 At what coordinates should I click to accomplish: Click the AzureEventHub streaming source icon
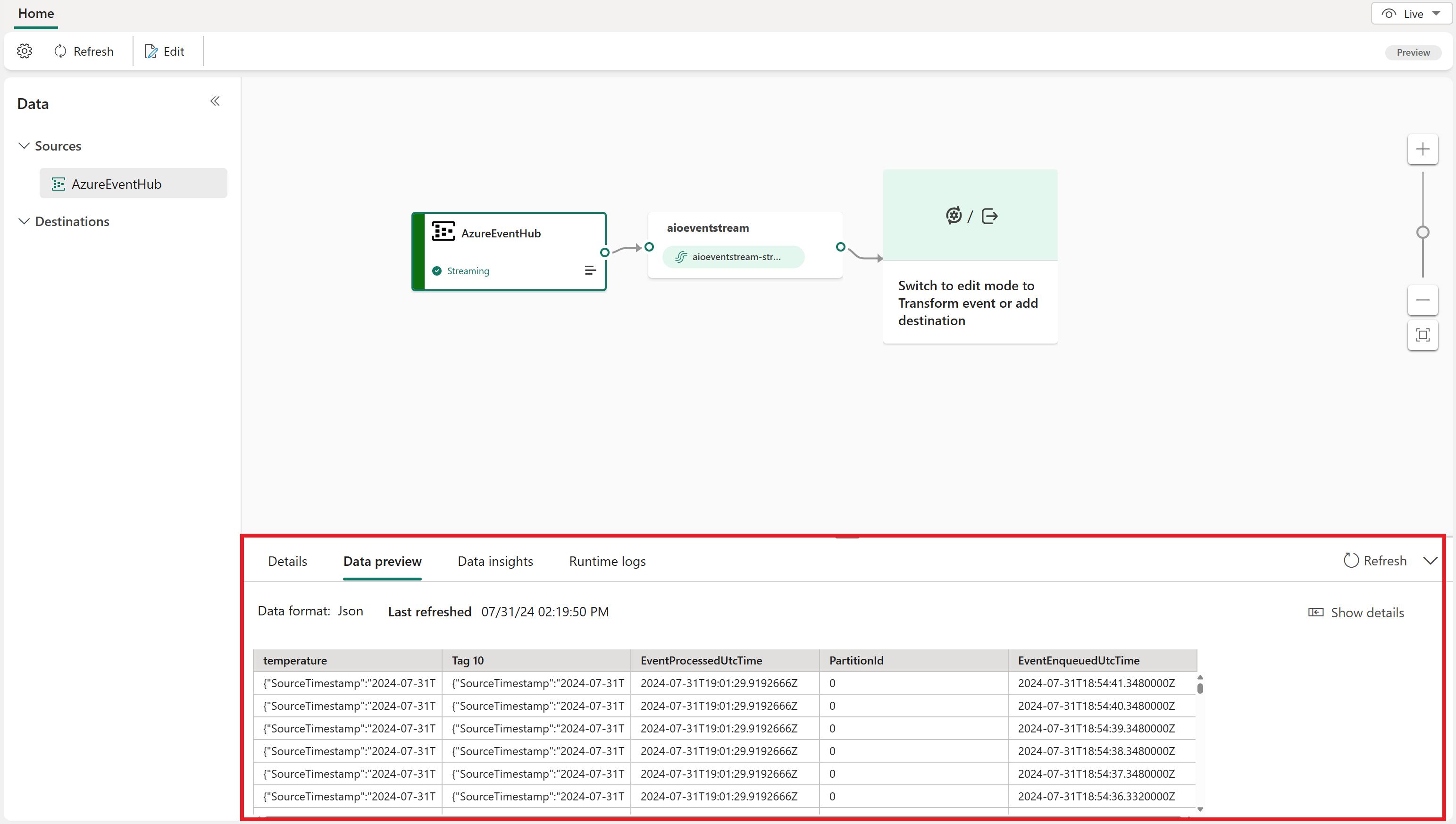443,232
